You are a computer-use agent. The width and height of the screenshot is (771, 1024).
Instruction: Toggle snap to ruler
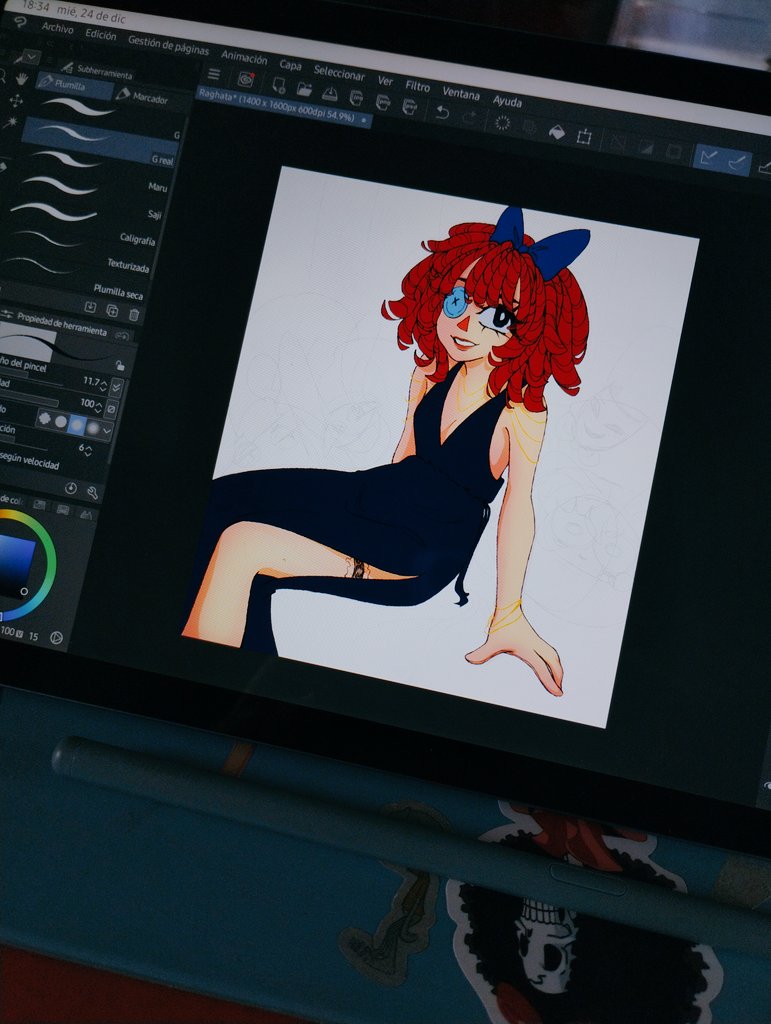click(708, 156)
